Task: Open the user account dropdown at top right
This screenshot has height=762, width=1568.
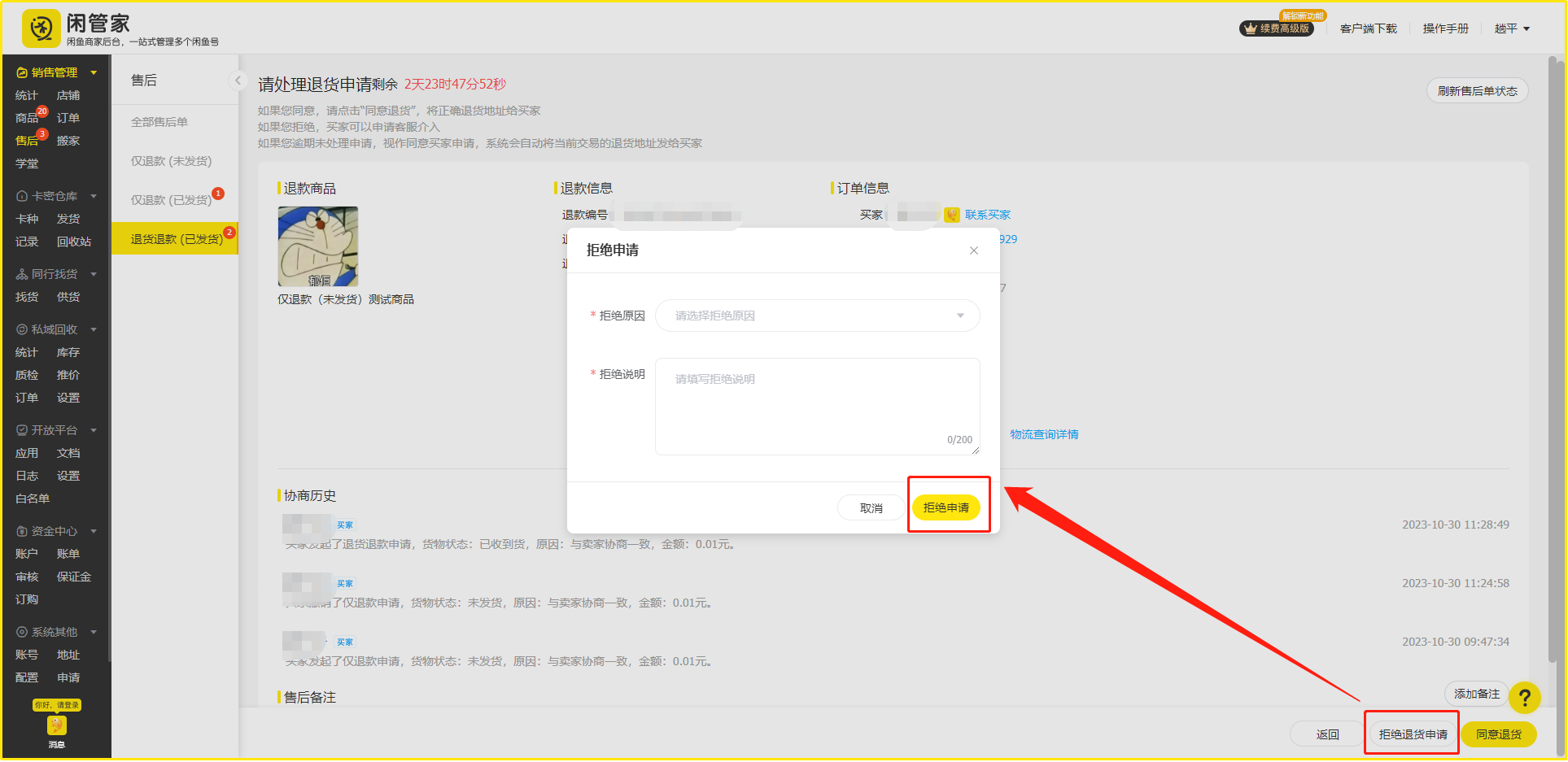Action: click(x=1511, y=28)
